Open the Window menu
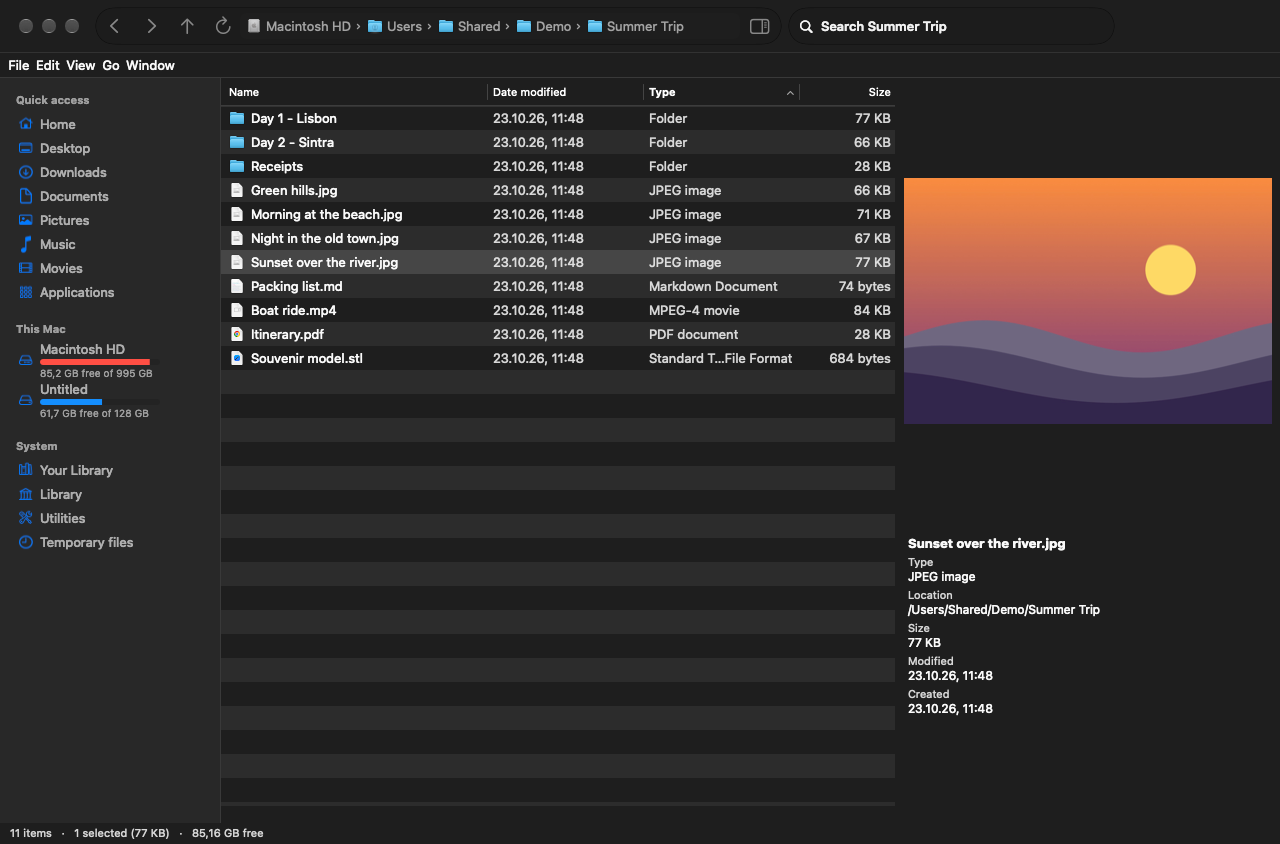 [x=150, y=65]
